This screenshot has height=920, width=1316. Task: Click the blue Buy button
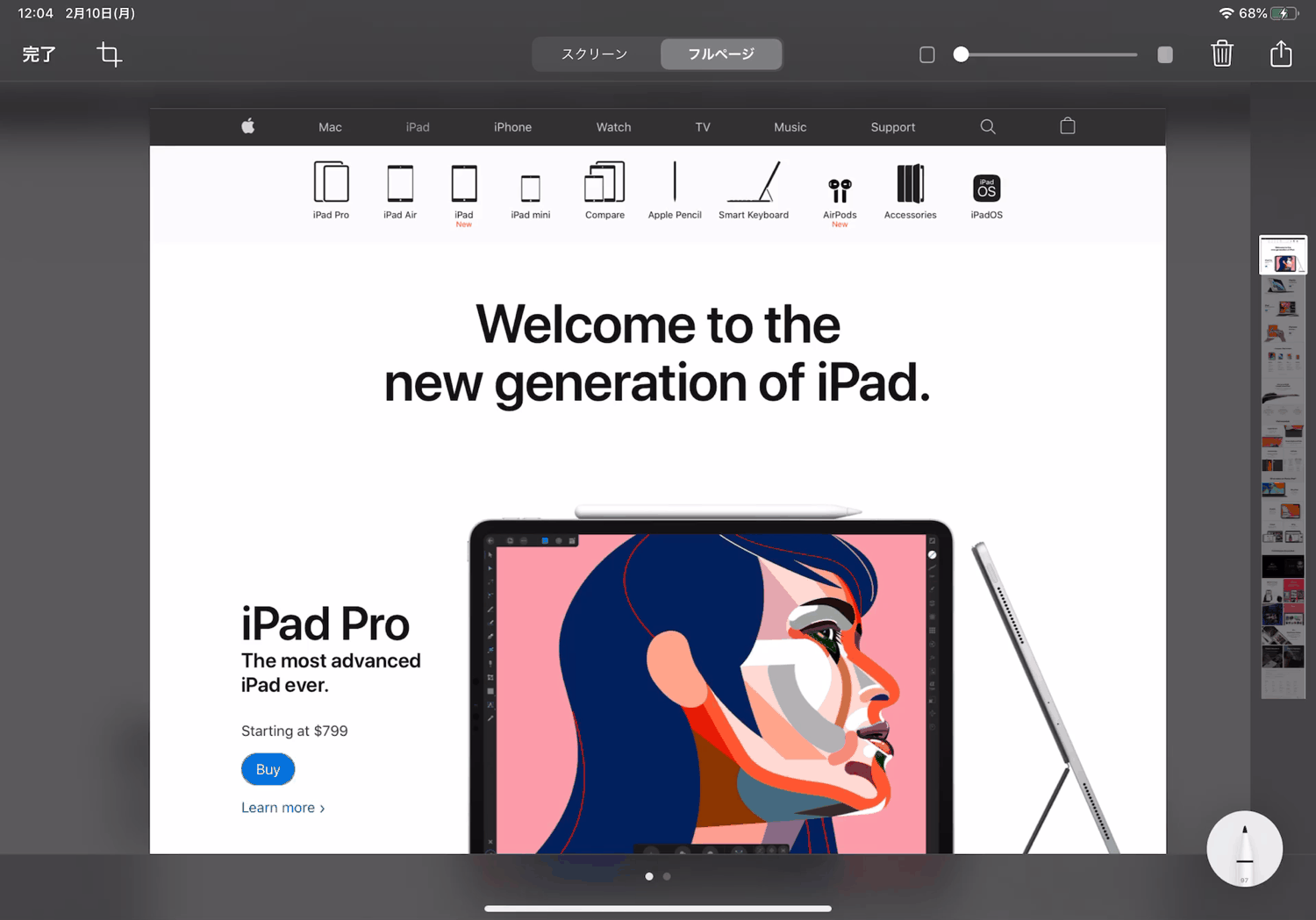(x=268, y=769)
